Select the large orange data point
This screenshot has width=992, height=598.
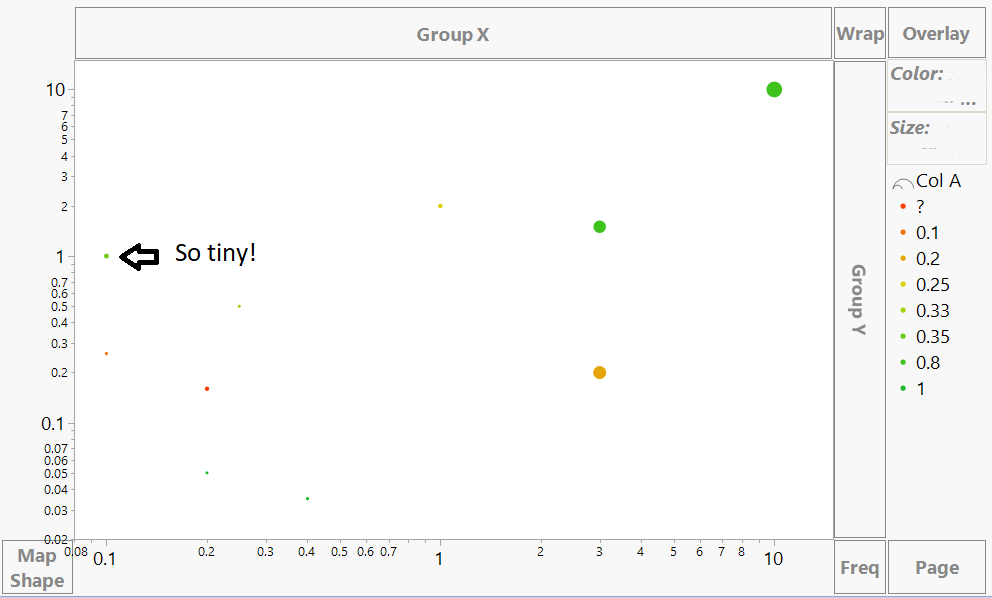click(x=600, y=373)
